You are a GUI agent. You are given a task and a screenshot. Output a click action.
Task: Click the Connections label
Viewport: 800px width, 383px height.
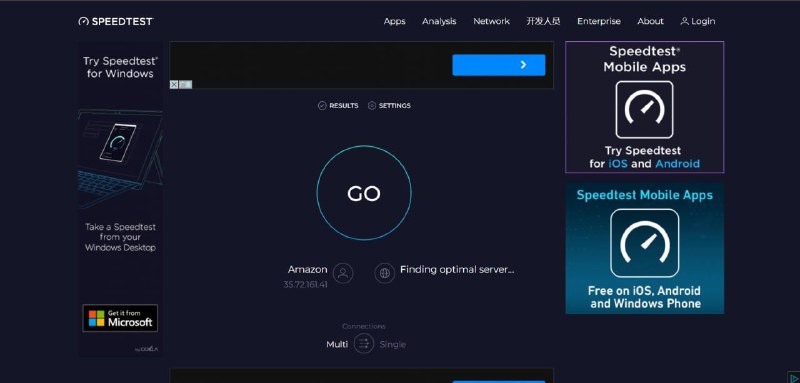click(364, 326)
